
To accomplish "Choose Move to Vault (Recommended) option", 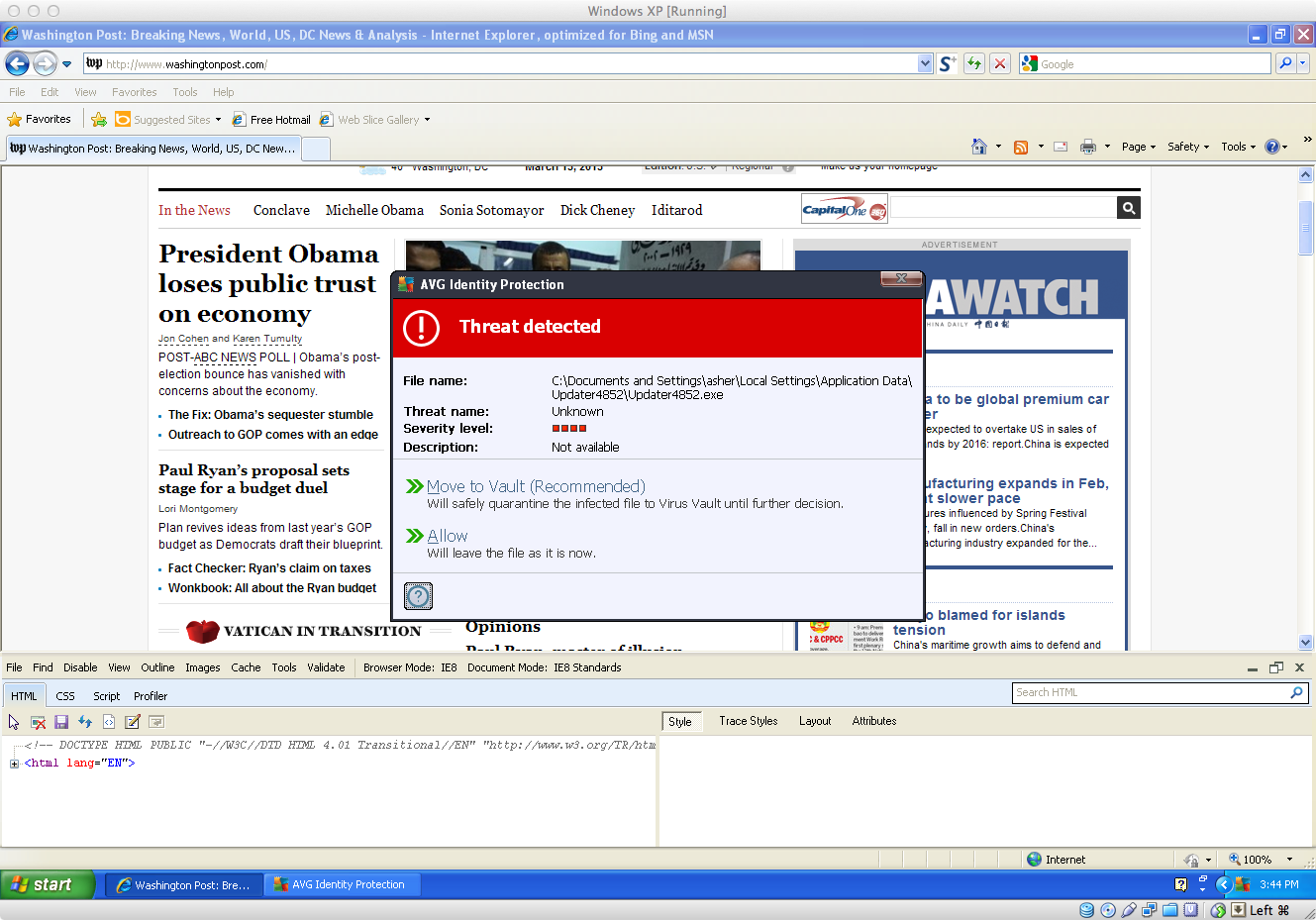I will (535, 486).
